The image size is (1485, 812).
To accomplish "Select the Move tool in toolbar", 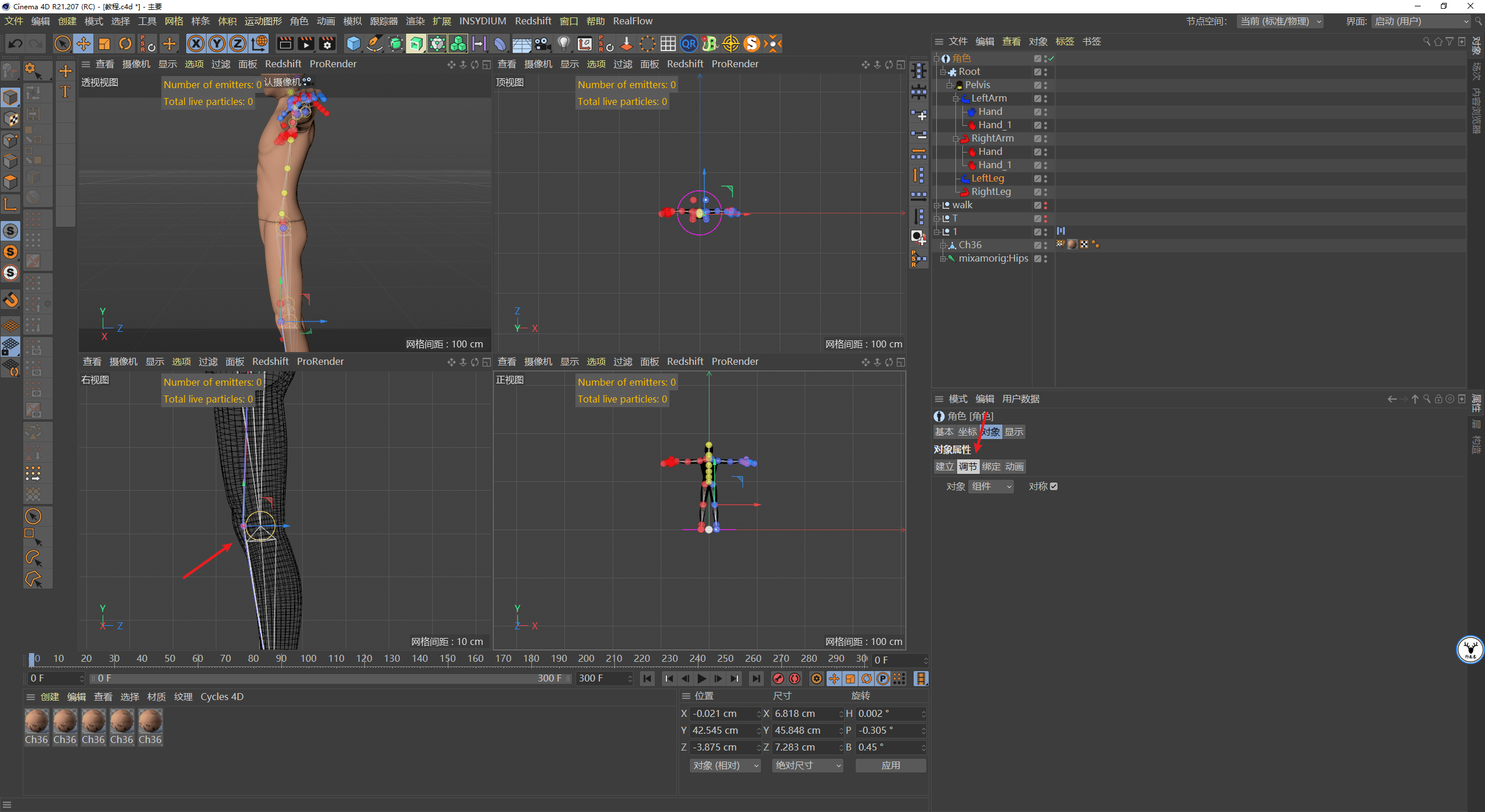I will [x=84, y=44].
